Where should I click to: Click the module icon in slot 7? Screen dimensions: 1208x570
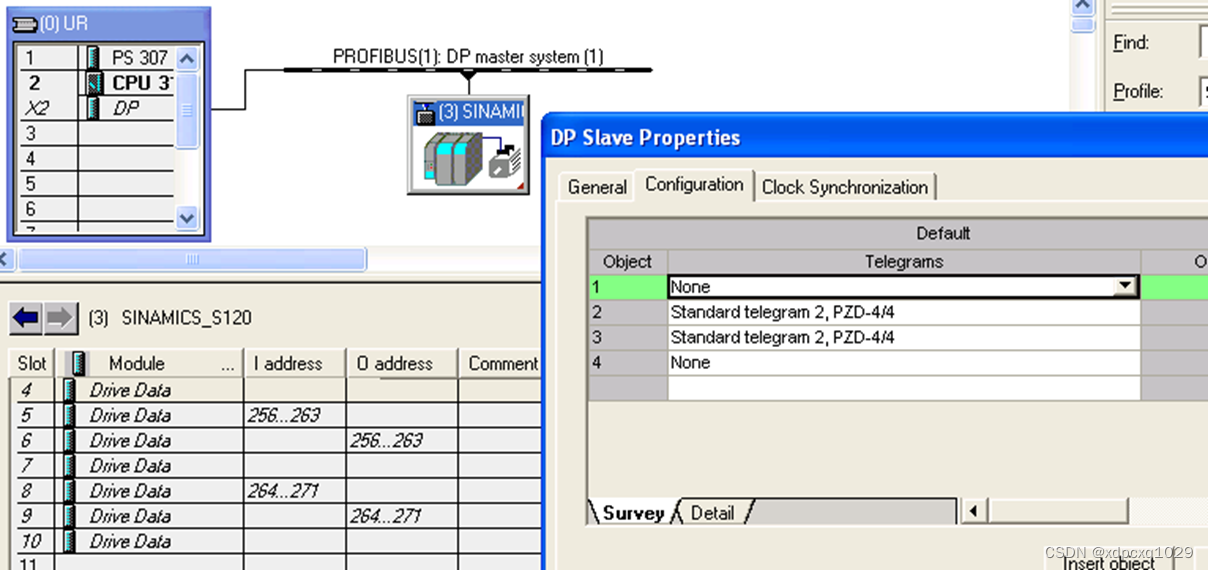click(69, 466)
